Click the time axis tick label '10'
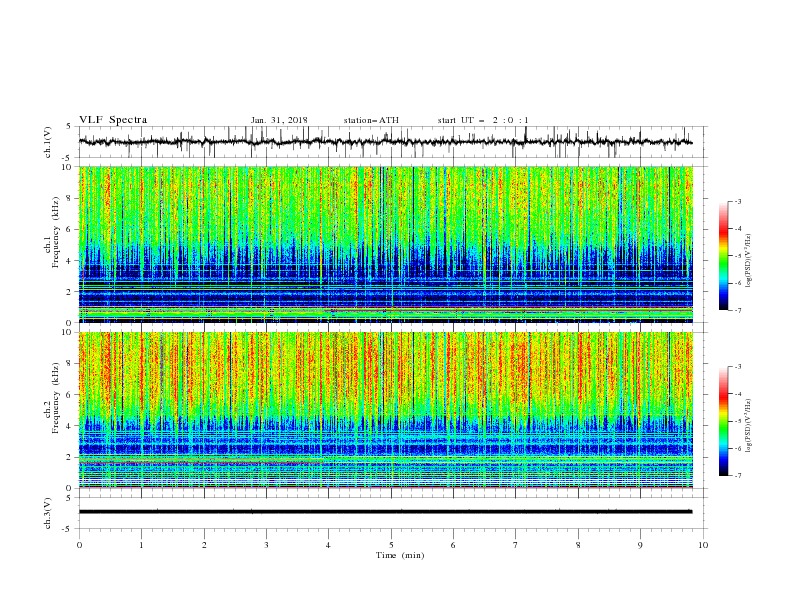The image size is (792, 612). pyautogui.click(x=703, y=545)
